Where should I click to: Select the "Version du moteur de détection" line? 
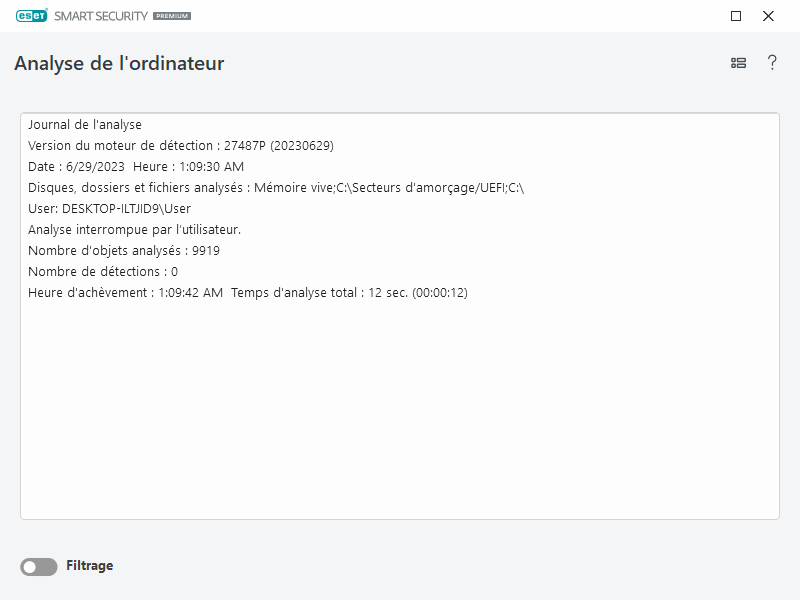[x=181, y=146]
